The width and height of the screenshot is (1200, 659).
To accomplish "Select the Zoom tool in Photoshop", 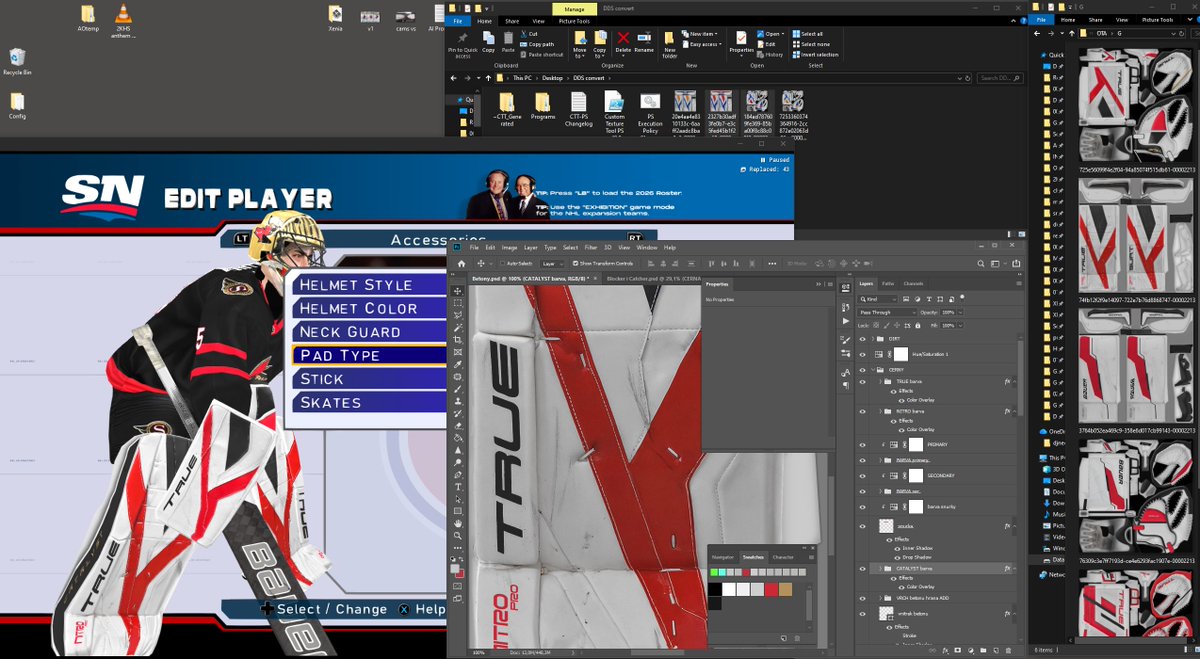I will pyautogui.click(x=458, y=535).
